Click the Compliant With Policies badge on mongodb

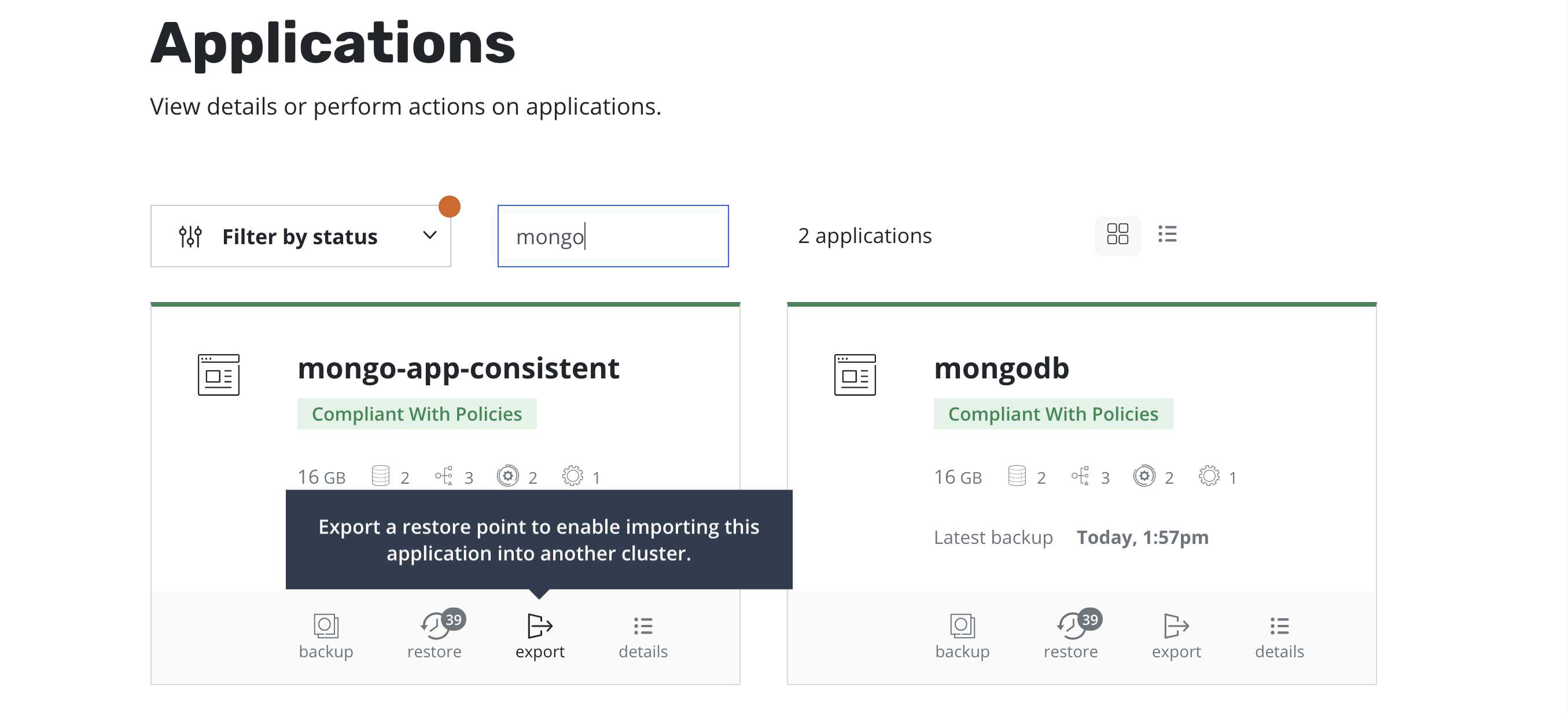tap(1053, 413)
